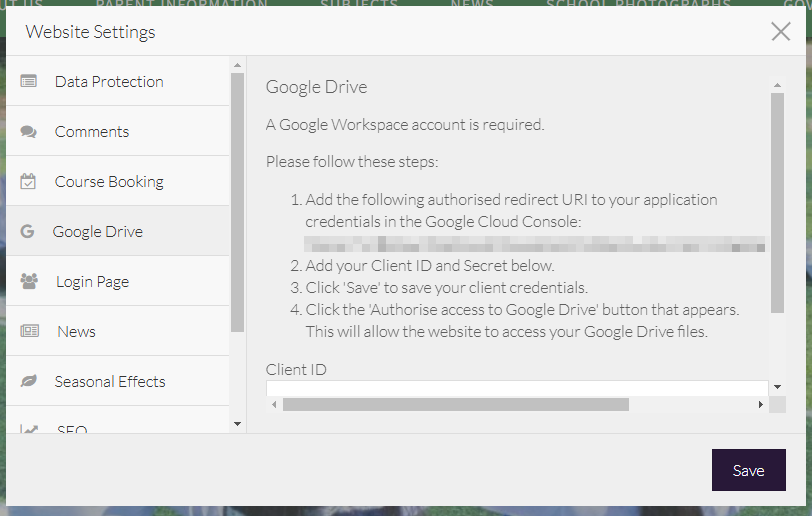This screenshot has height=516, width=812.
Task: Click the horizontal scrollbar left arrow
Action: click(274, 404)
